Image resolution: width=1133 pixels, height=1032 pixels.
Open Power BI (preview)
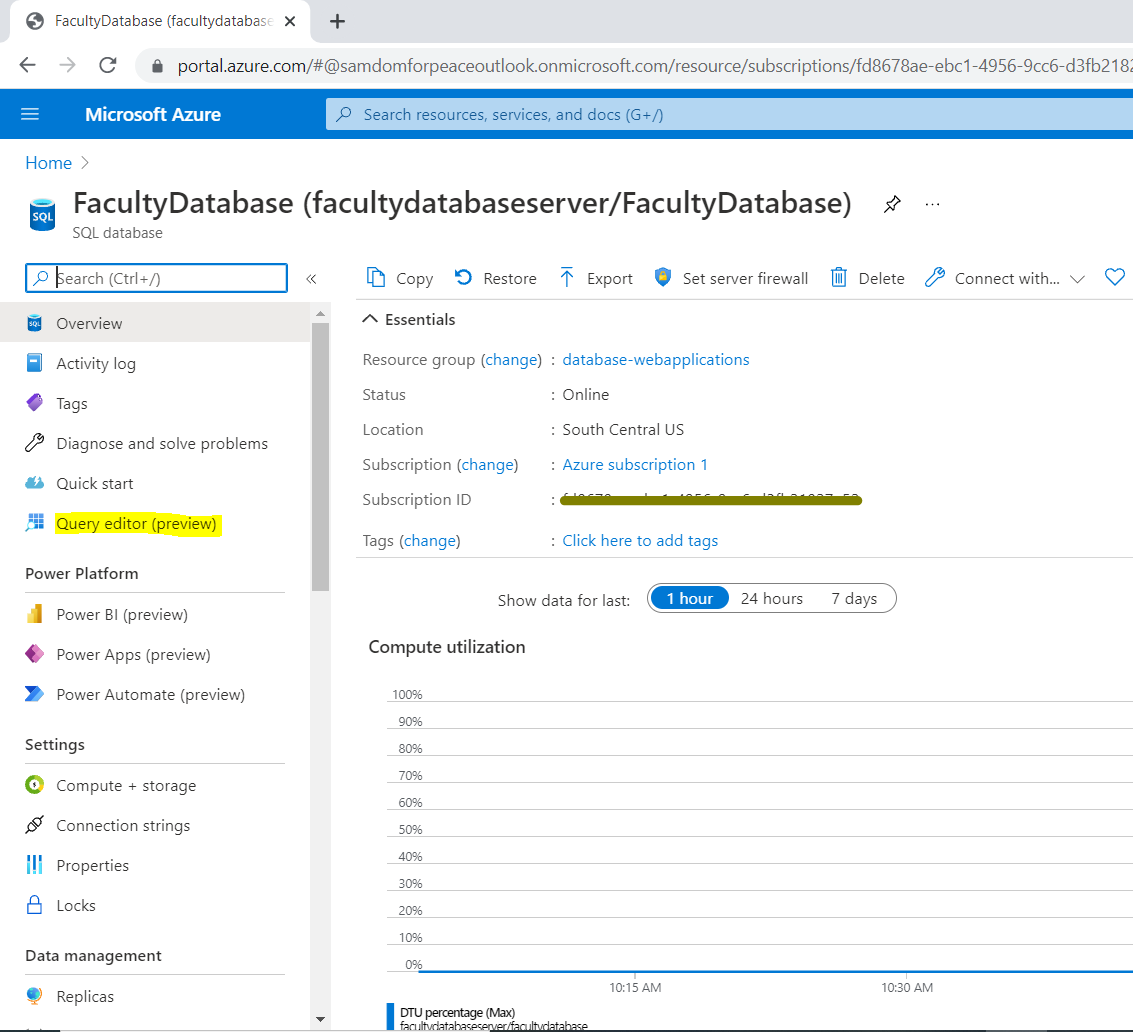(155, 614)
